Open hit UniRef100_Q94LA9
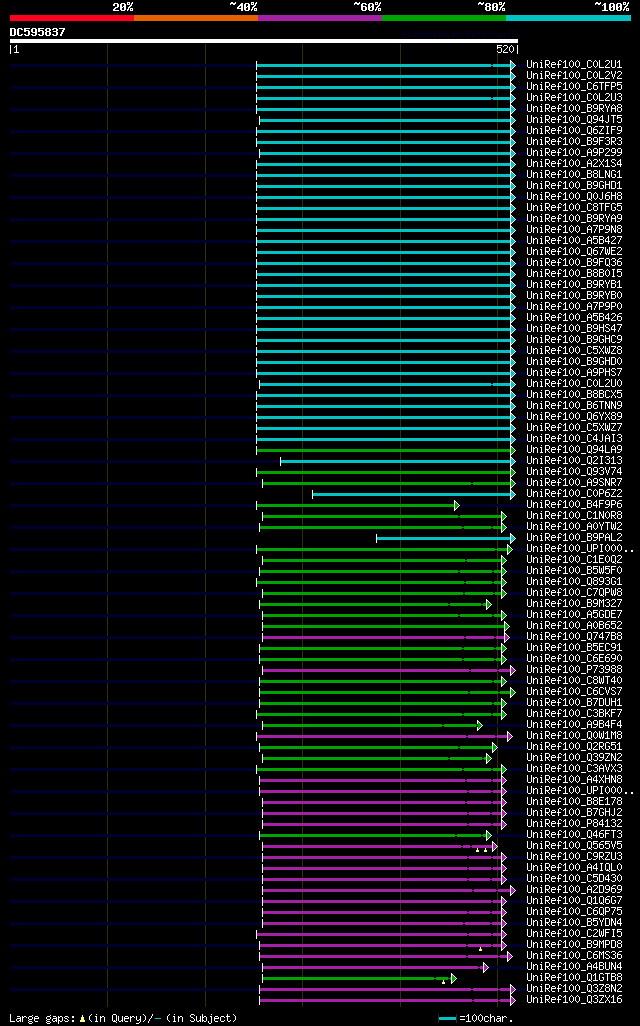640x1026 pixels. (574, 450)
